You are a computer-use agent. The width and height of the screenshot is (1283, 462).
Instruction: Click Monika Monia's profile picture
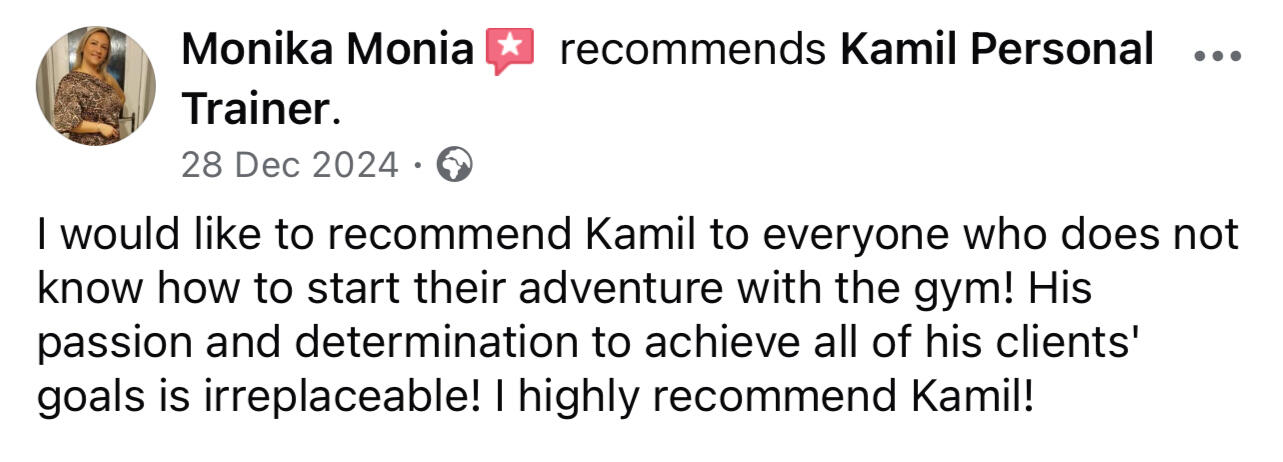[96, 87]
